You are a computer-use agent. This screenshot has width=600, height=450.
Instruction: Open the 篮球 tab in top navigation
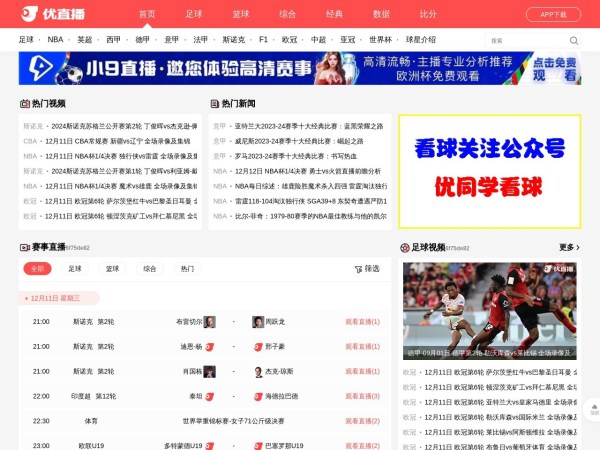(x=241, y=14)
